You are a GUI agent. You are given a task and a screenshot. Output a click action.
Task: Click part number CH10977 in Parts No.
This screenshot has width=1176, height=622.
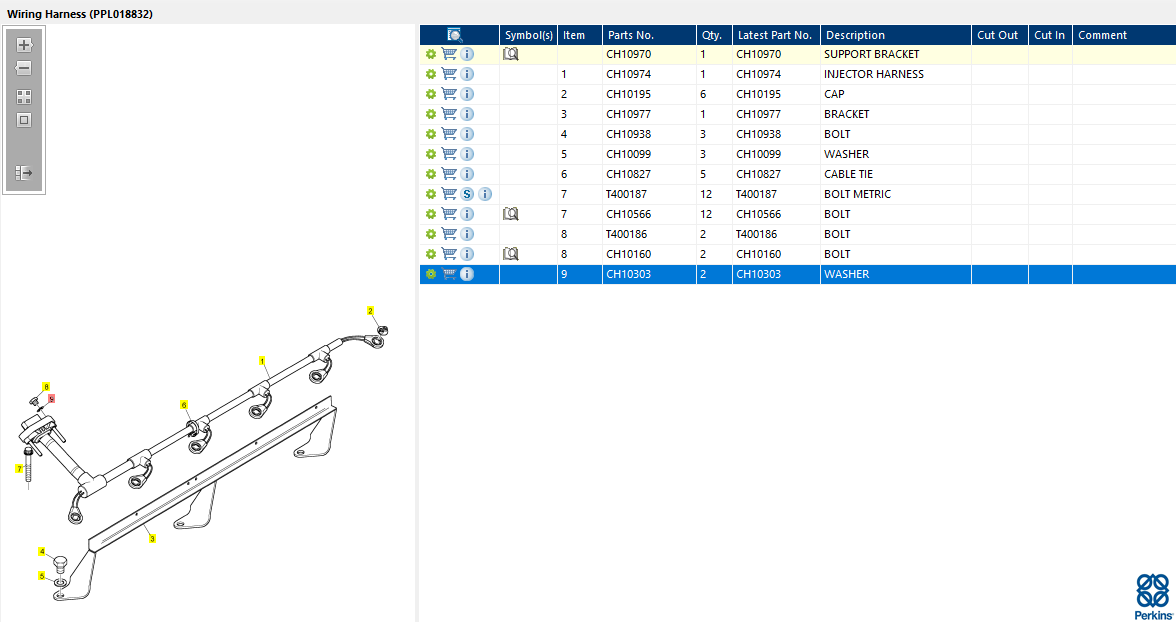click(628, 114)
